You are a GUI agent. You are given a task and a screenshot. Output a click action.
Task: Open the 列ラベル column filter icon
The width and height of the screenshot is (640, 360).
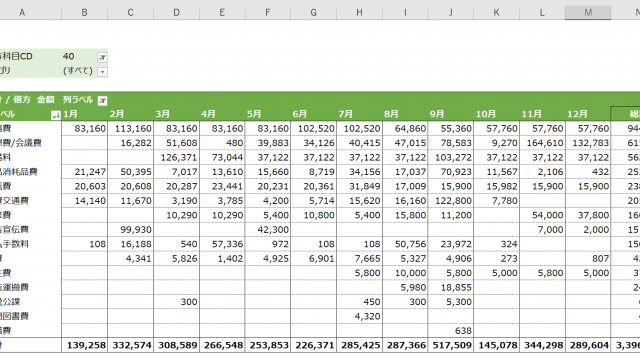[102, 100]
